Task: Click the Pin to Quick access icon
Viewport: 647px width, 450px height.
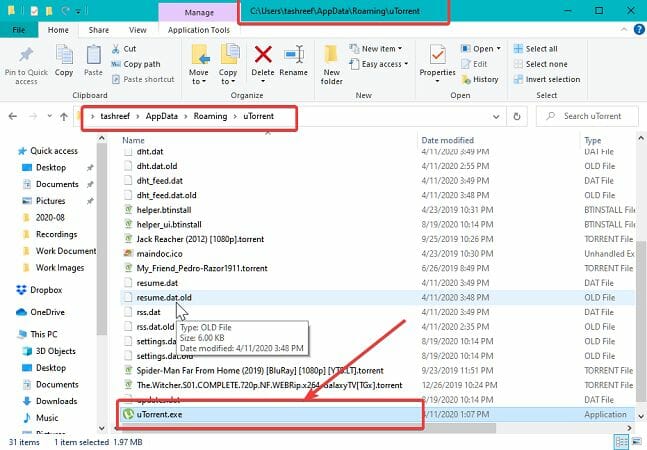Action: coord(26,55)
